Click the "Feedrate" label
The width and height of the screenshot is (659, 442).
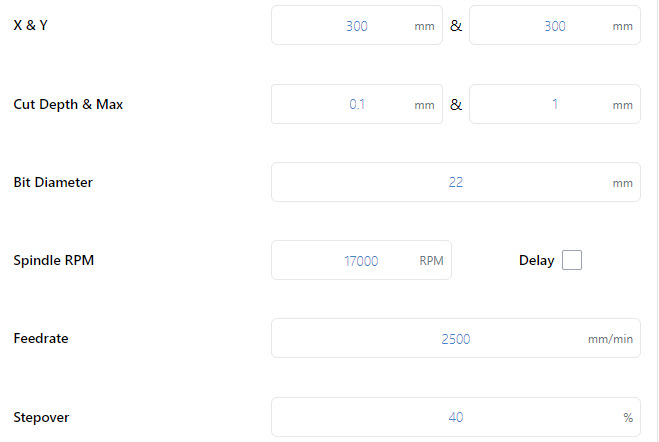[x=41, y=339]
